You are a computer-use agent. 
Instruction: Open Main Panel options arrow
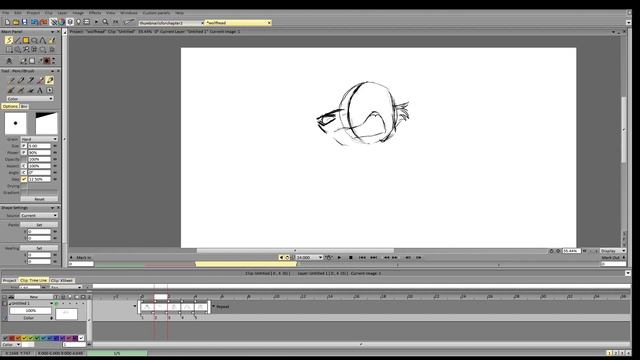click(52, 31)
